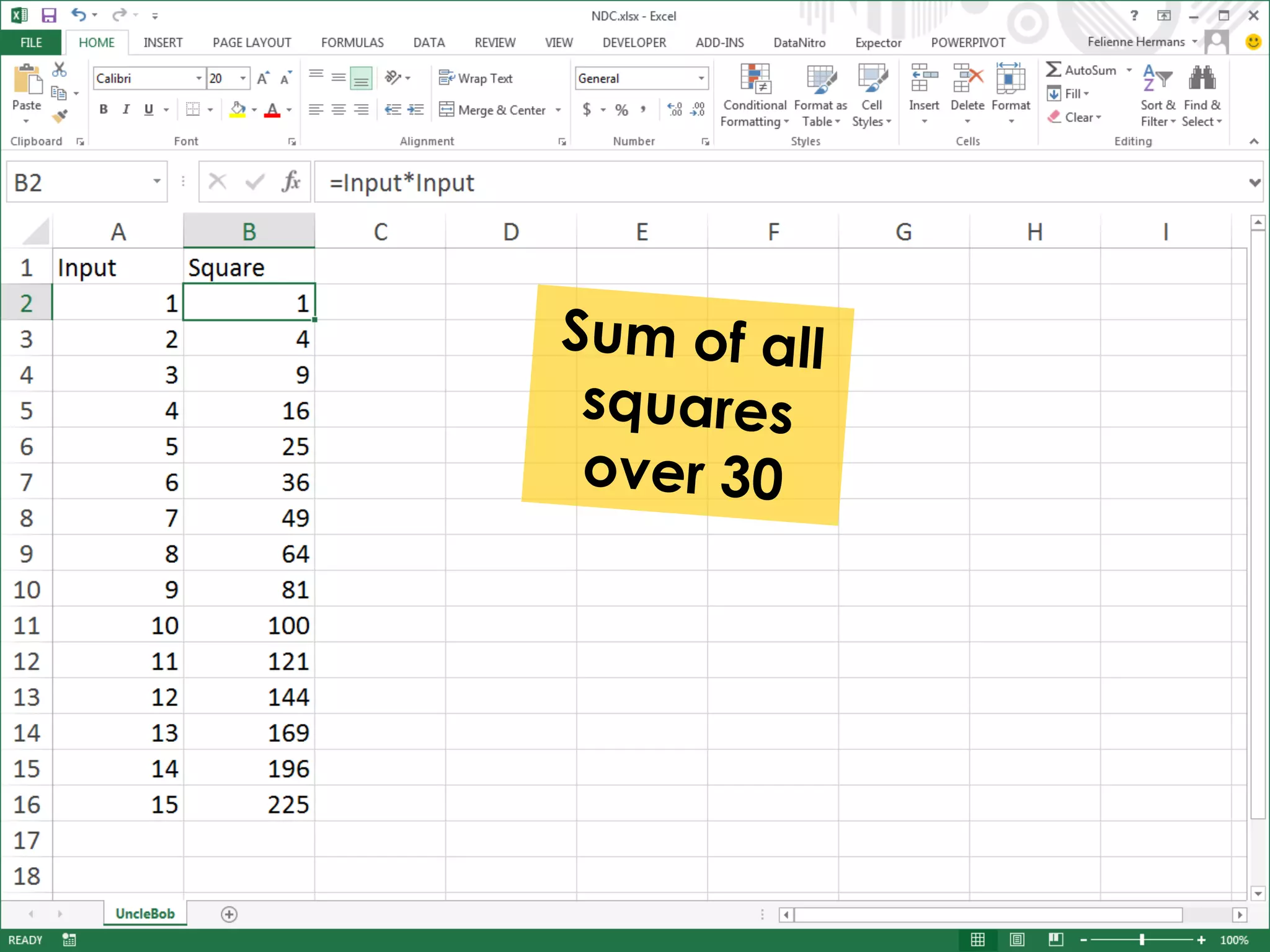Toggle Wrap Text for the cell

click(x=476, y=78)
